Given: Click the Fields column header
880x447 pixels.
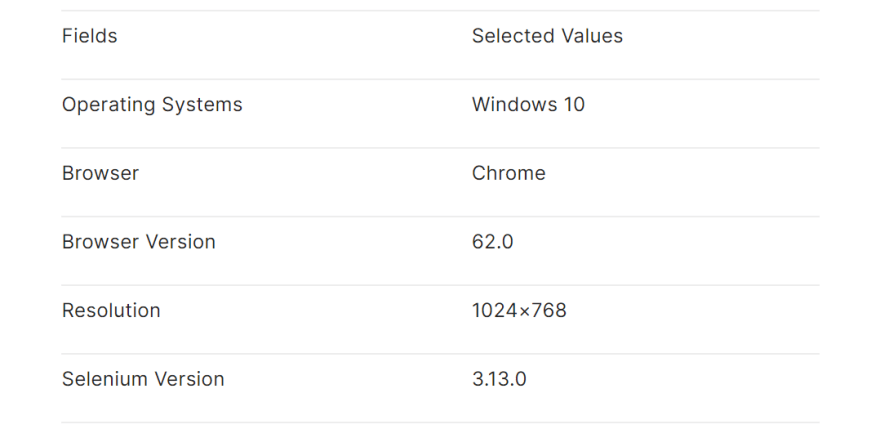Looking at the screenshot, I should (90, 36).
